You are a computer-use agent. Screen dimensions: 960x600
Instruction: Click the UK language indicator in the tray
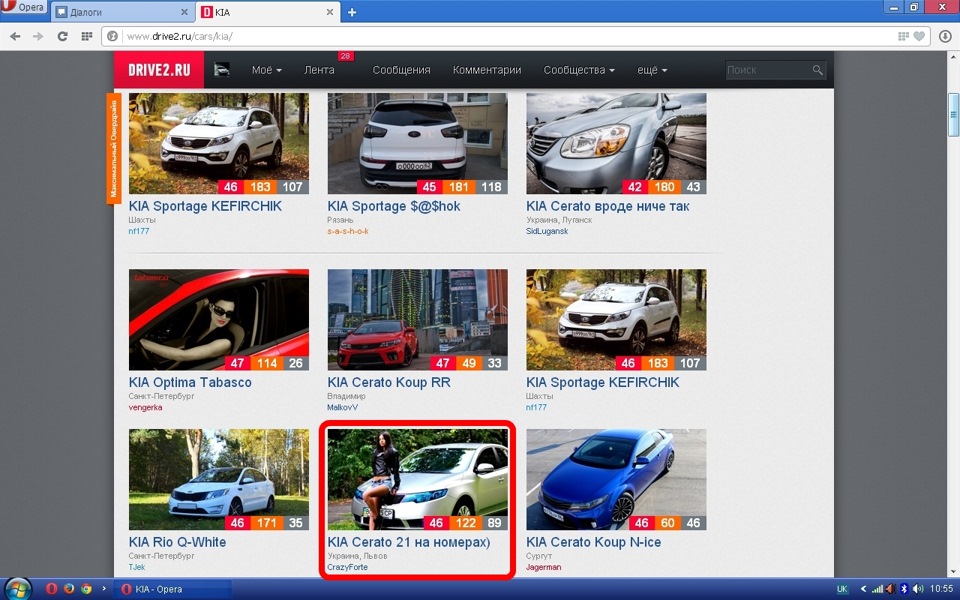point(842,589)
